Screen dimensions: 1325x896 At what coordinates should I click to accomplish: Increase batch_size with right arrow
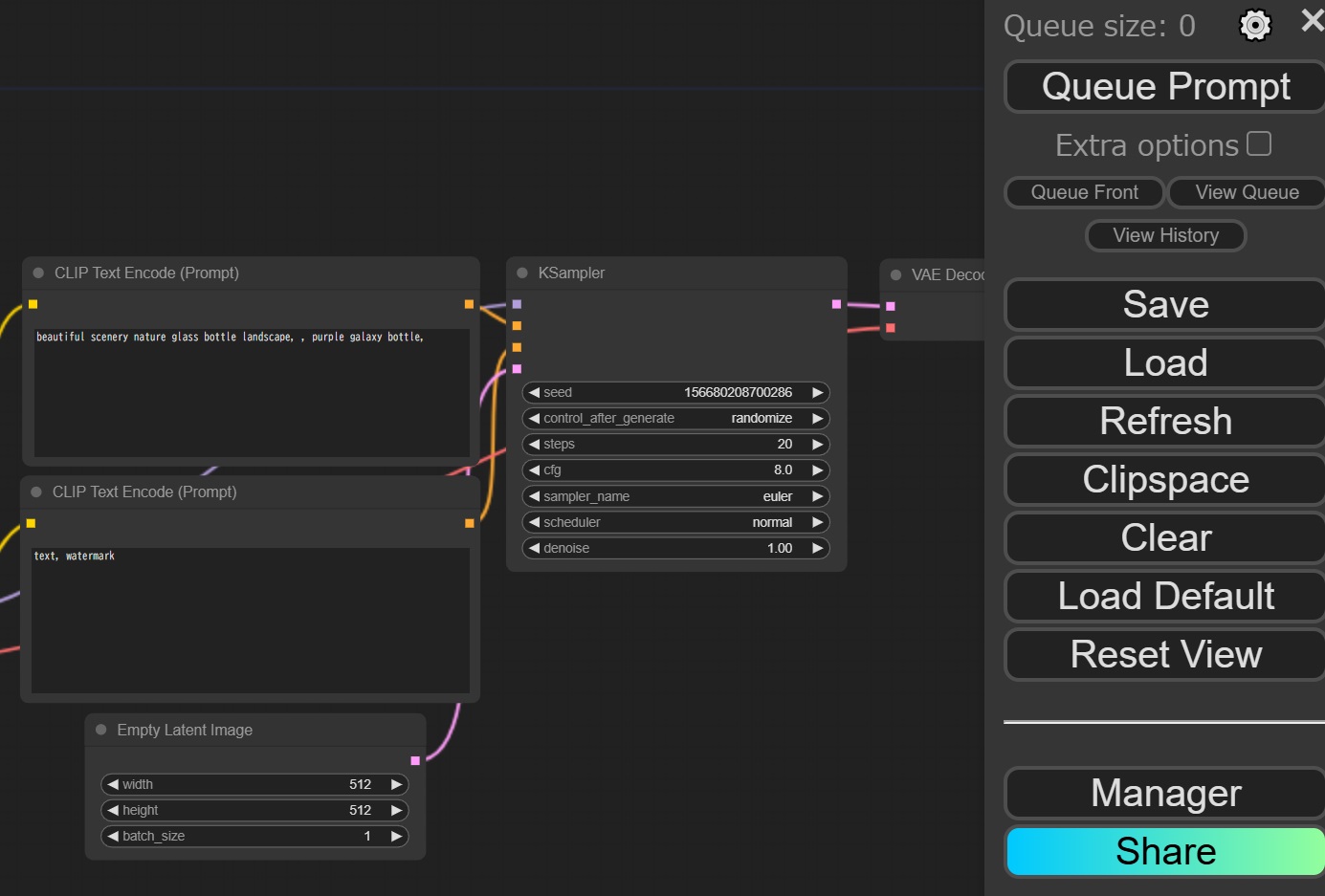(x=396, y=836)
